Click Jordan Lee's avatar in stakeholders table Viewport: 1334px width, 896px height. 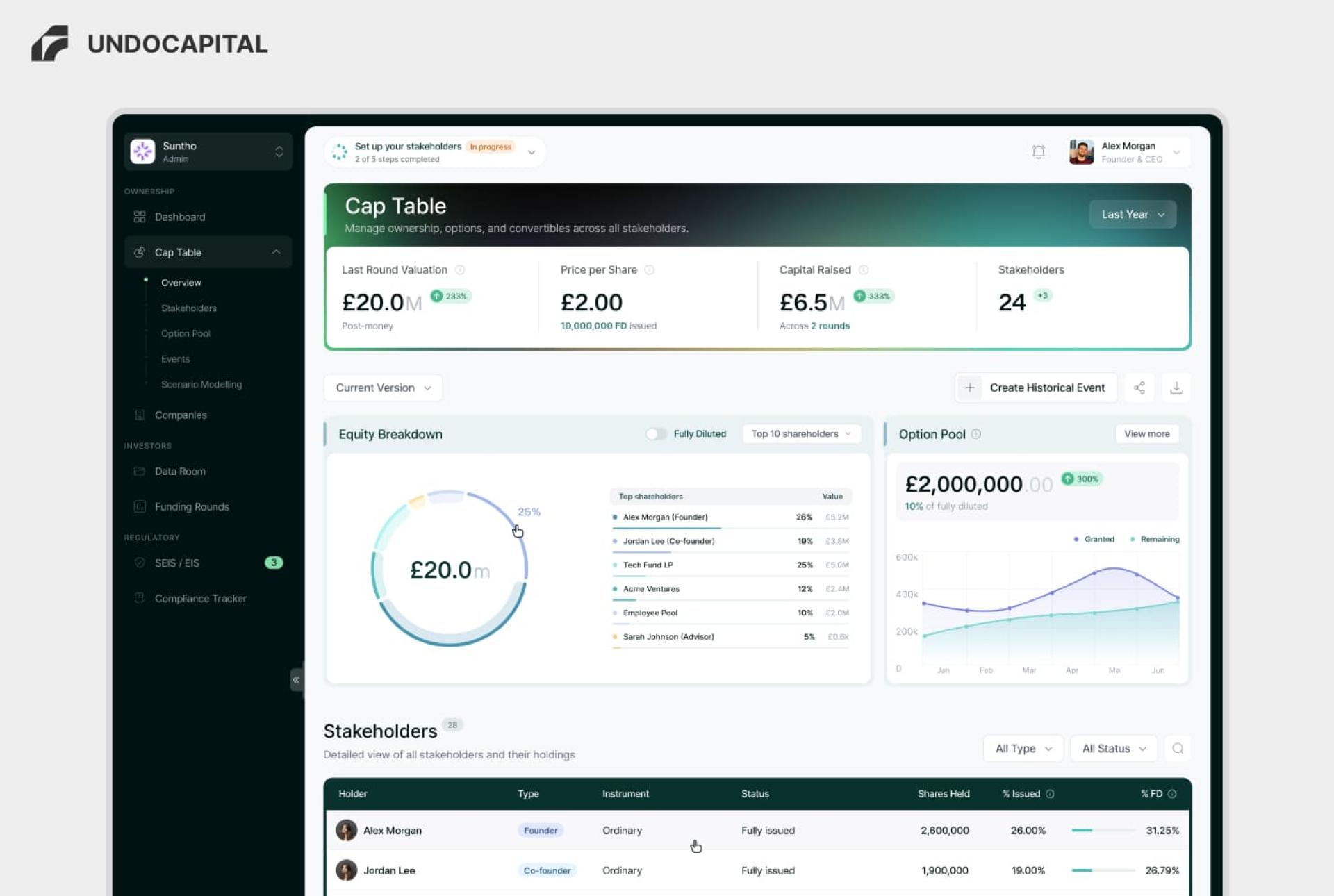346,870
